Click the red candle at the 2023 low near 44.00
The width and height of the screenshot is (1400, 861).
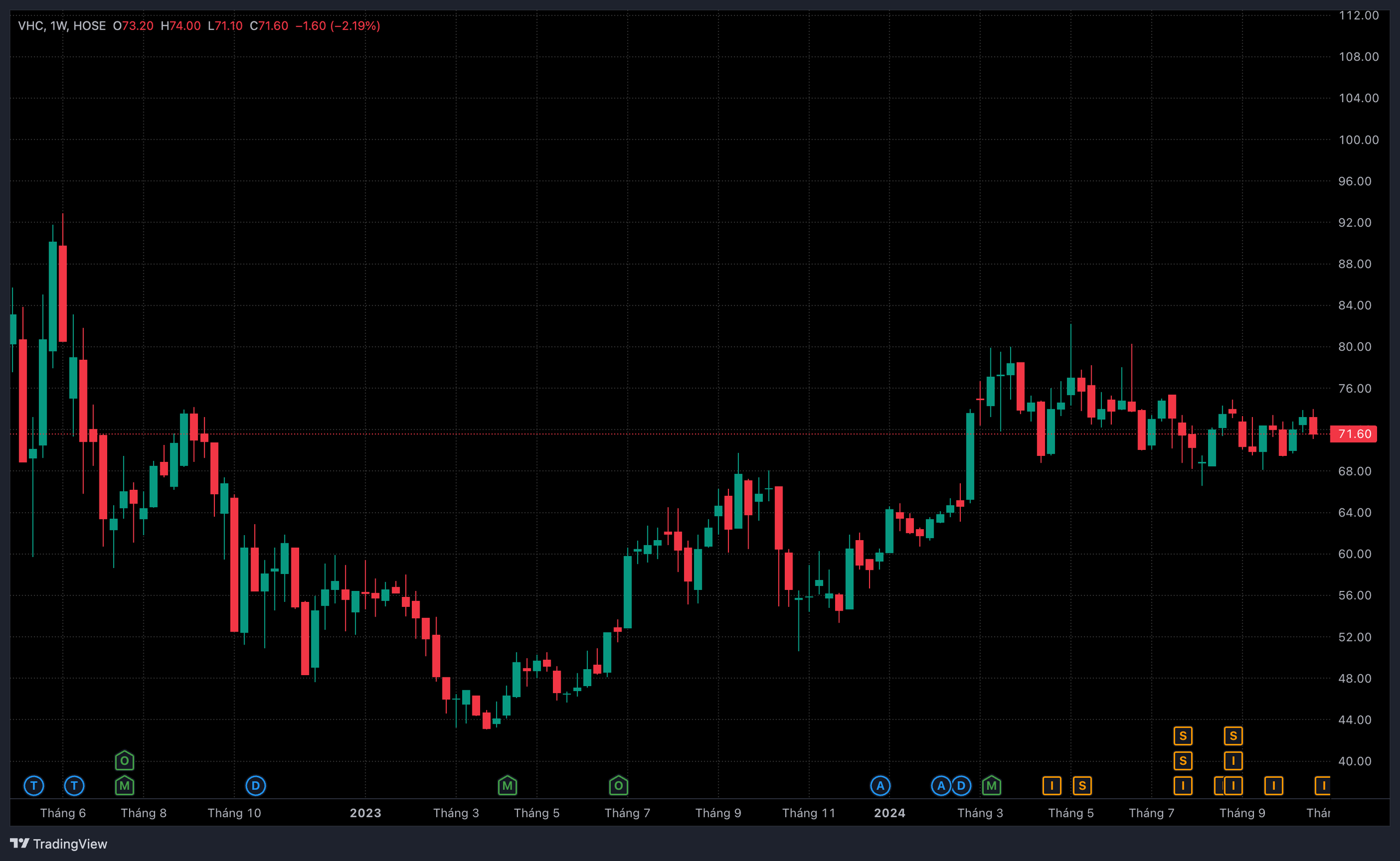point(486,720)
